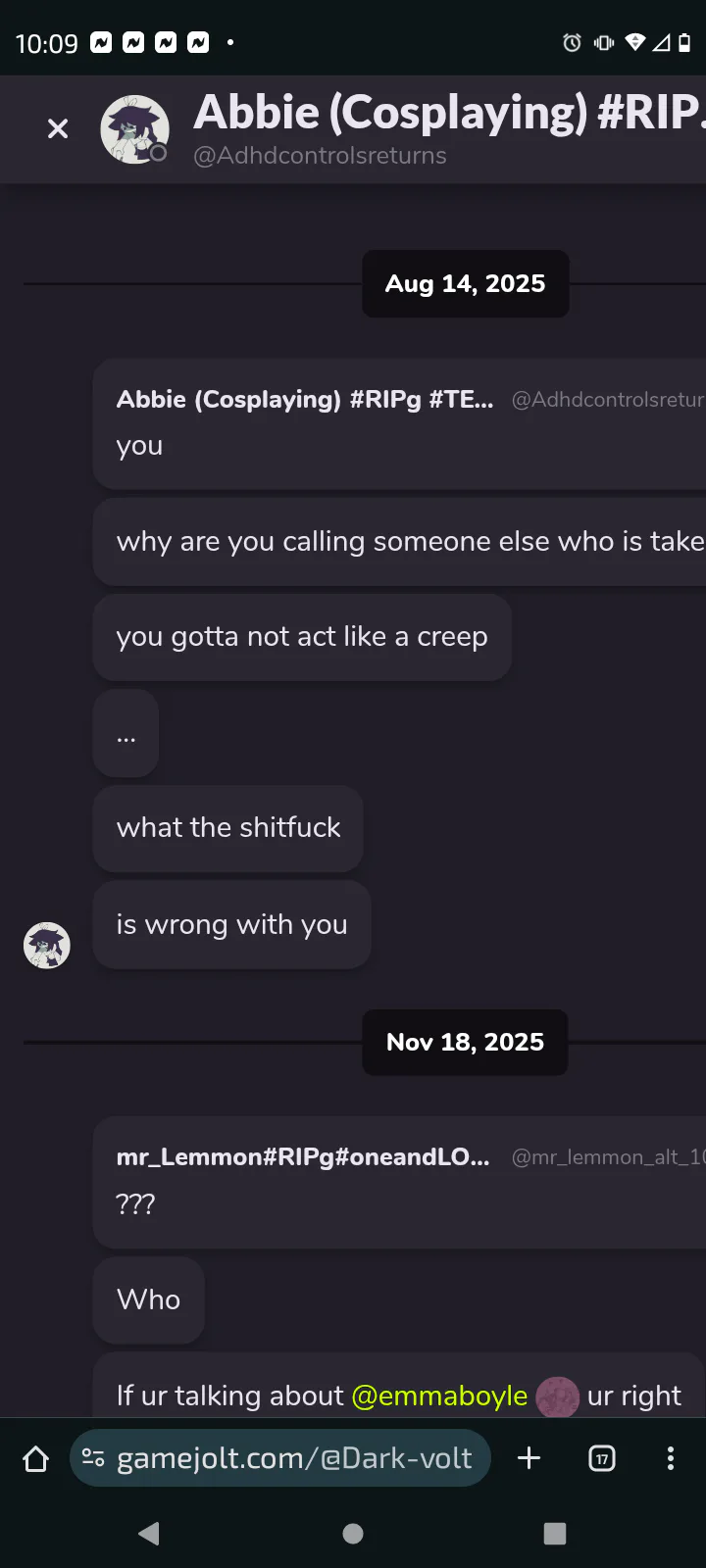Tap the small avatar beside "is wrong with you"
This screenshot has width=706, height=1568.
(47, 946)
